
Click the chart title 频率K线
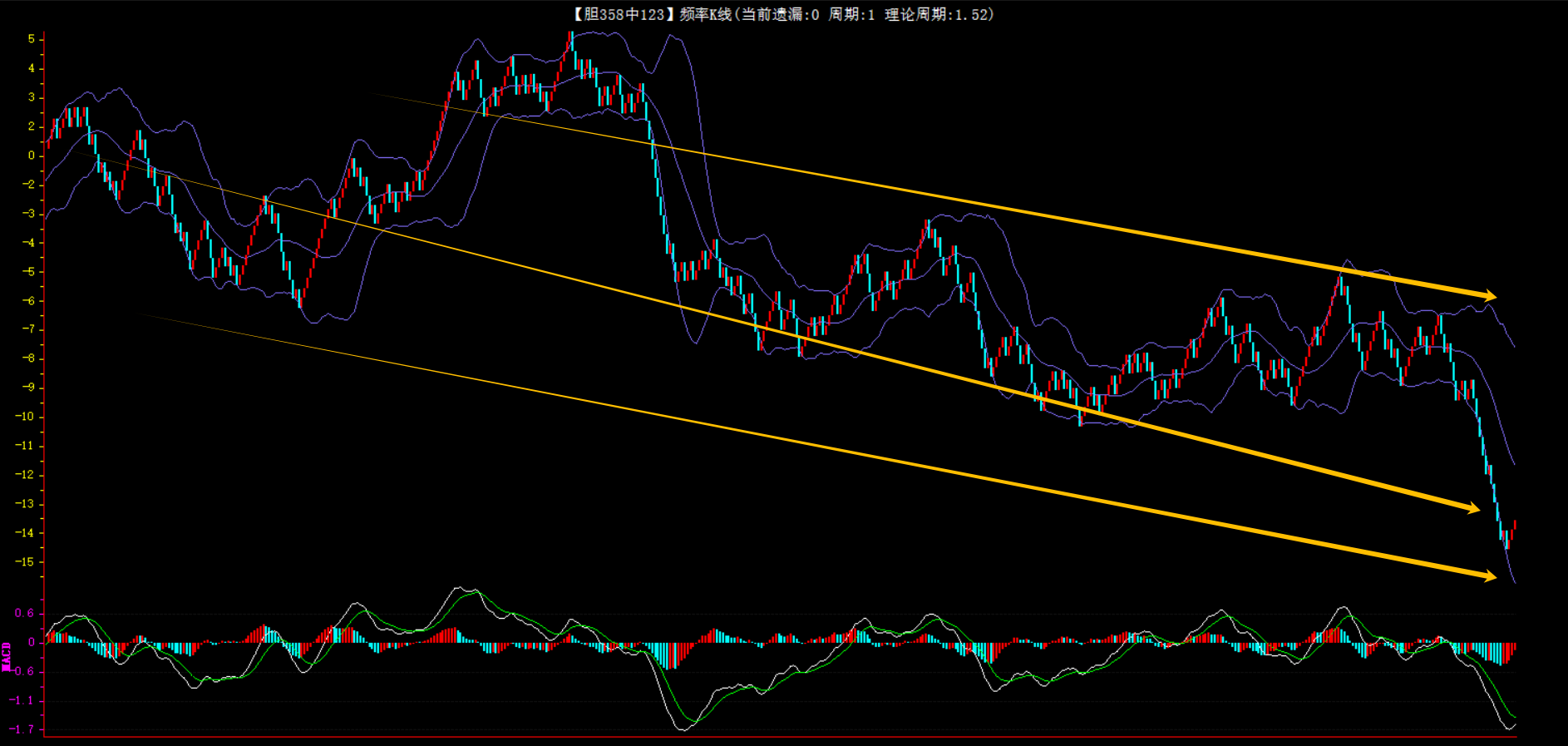(x=706, y=14)
